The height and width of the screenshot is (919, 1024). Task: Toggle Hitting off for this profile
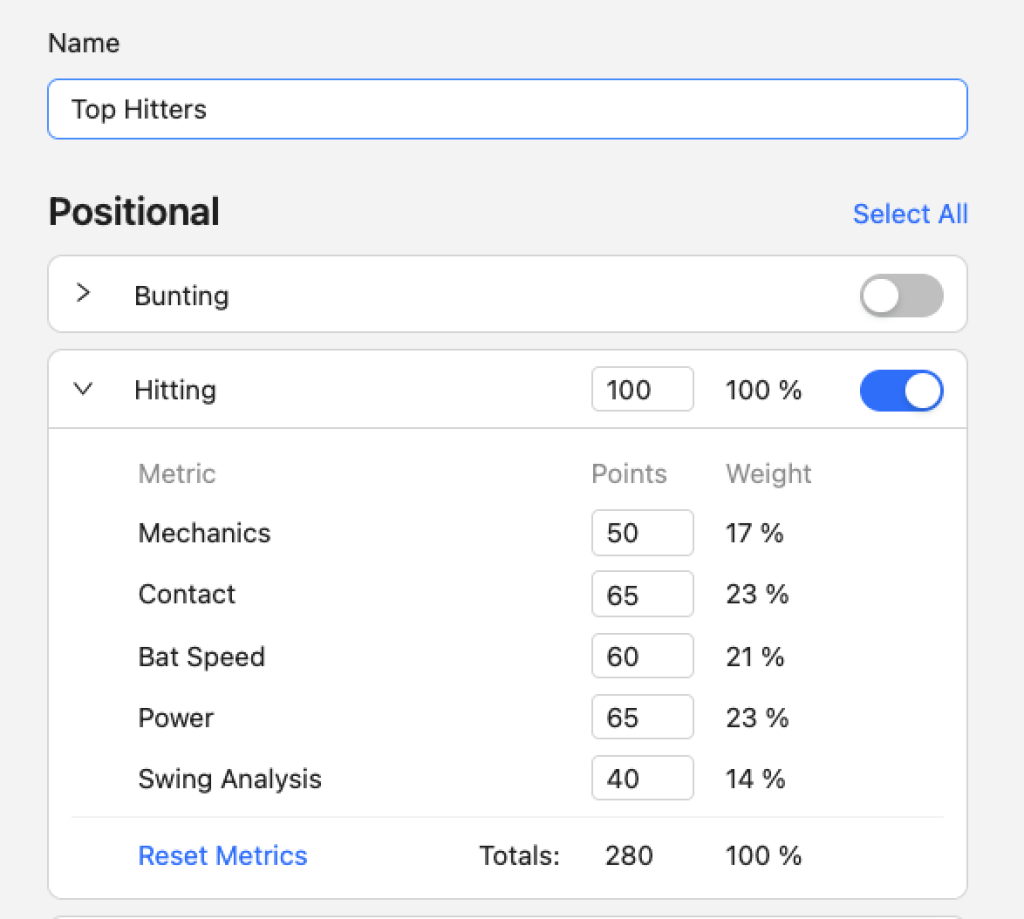[x=901, y=390]
